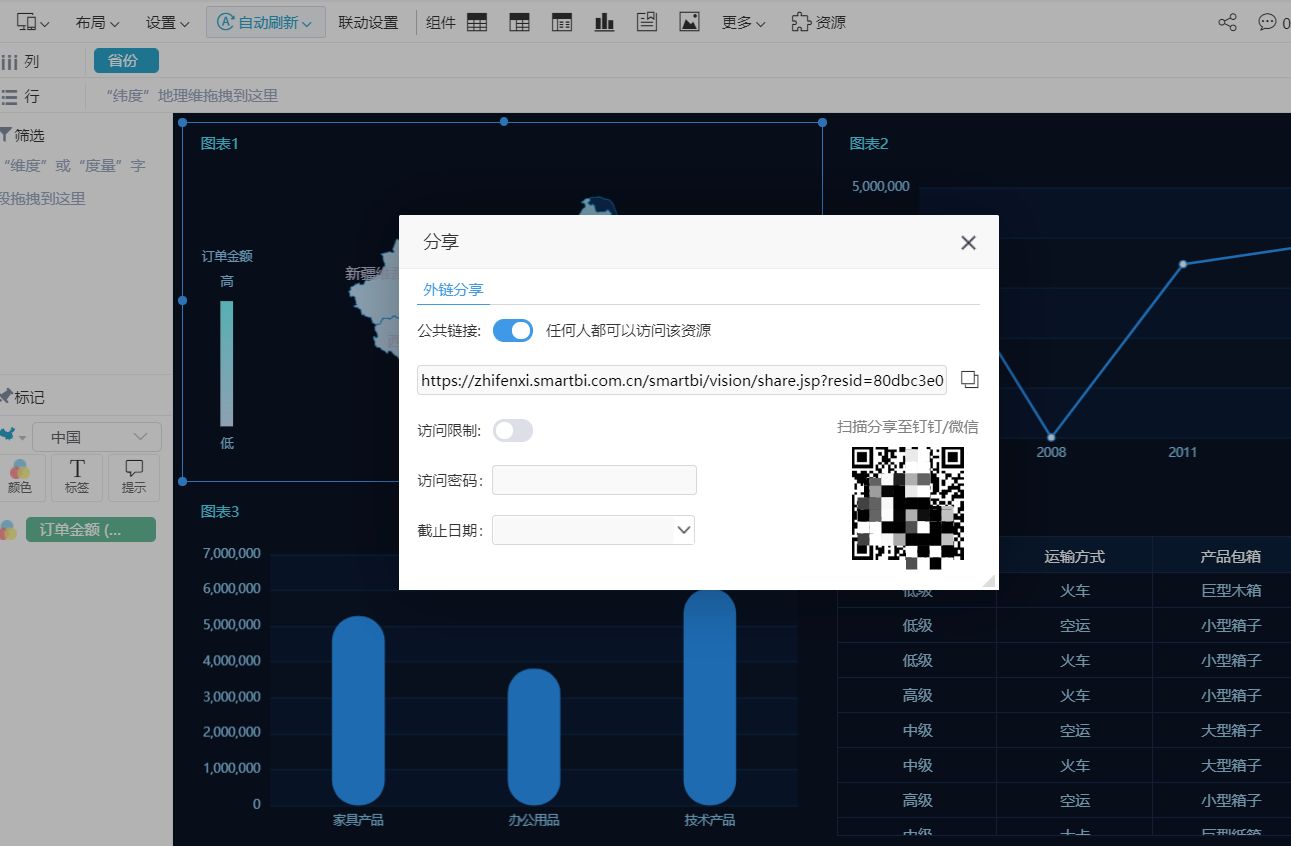Click the 产品包箱 table column header
Image resolution: width=1291 pixels, height=846 pixels.
click(1231, 557)
